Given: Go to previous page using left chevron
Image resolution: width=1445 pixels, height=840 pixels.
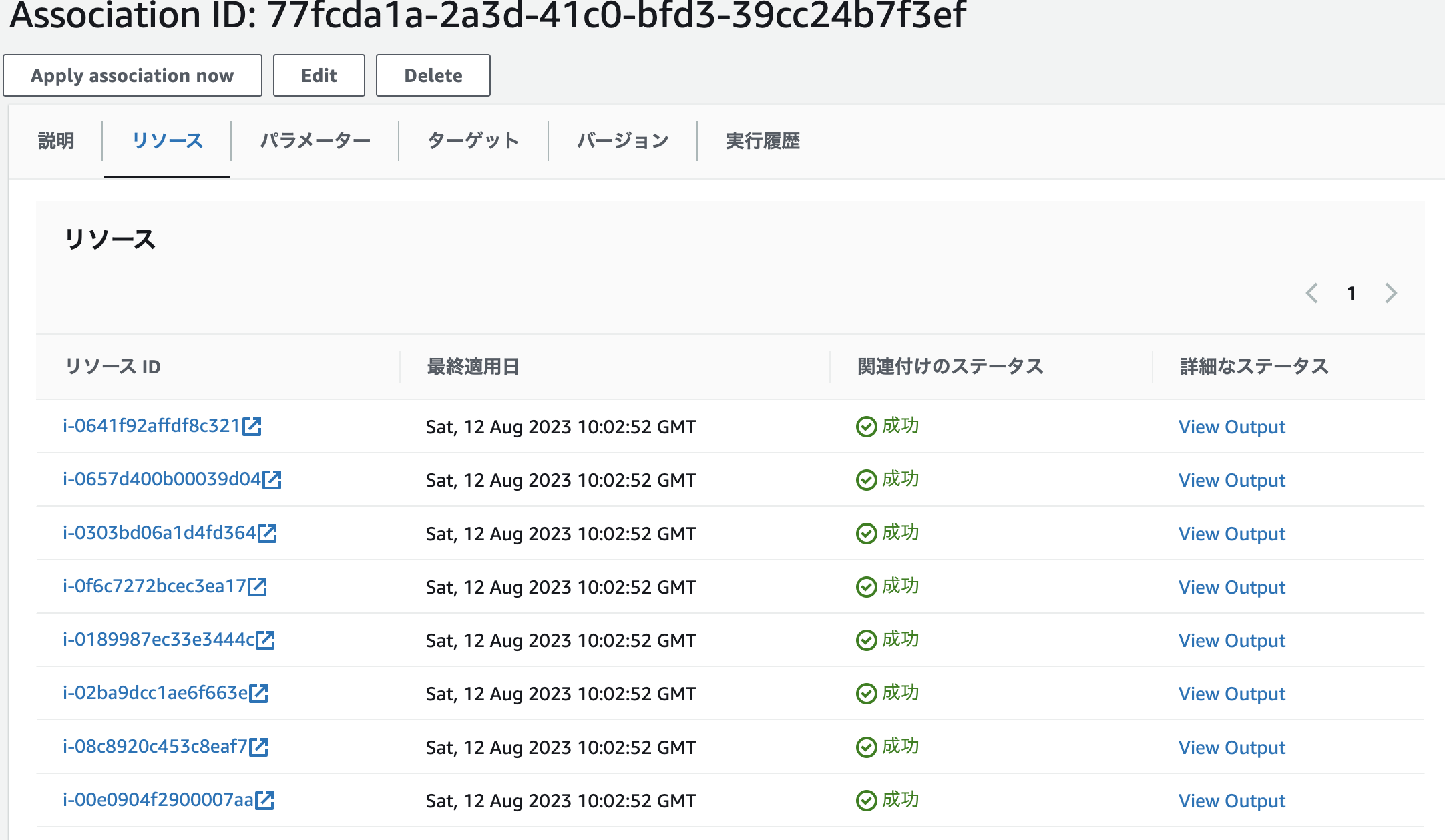Looking at the screenshot, I should coord(1312,293).
